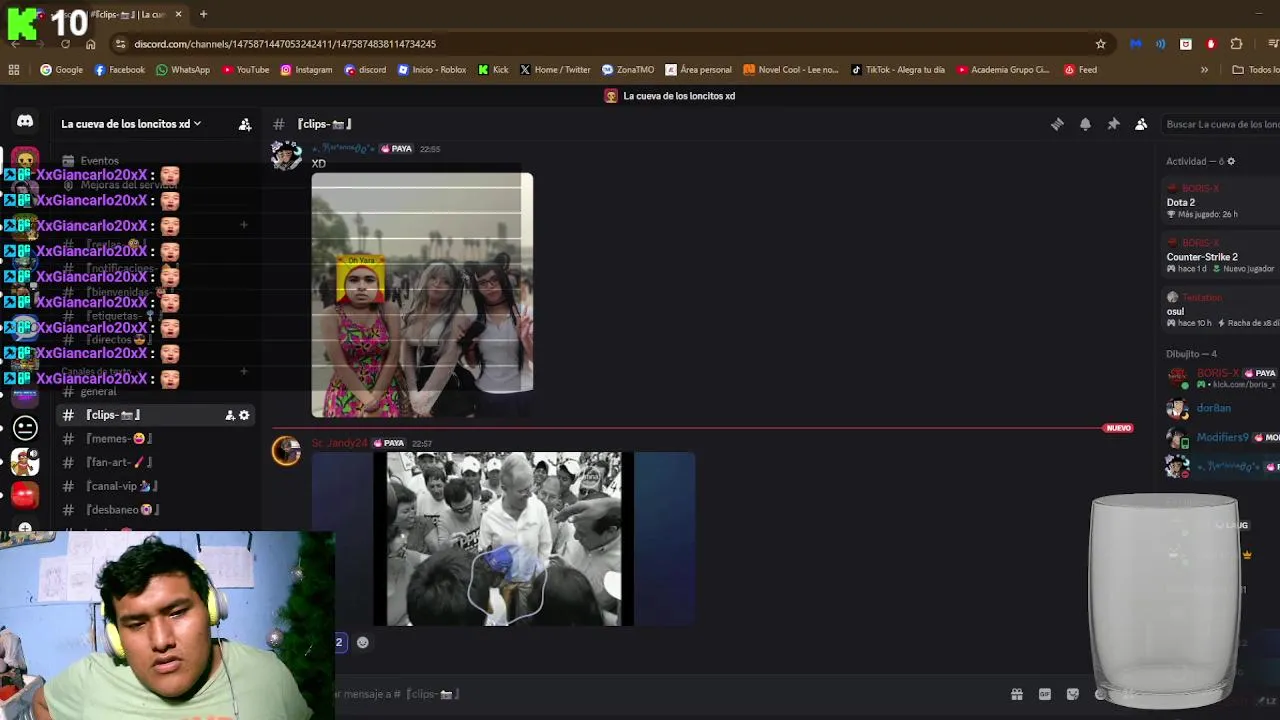Open Eventos in the channel list
1280x720 pixels.
click(99, 160)
